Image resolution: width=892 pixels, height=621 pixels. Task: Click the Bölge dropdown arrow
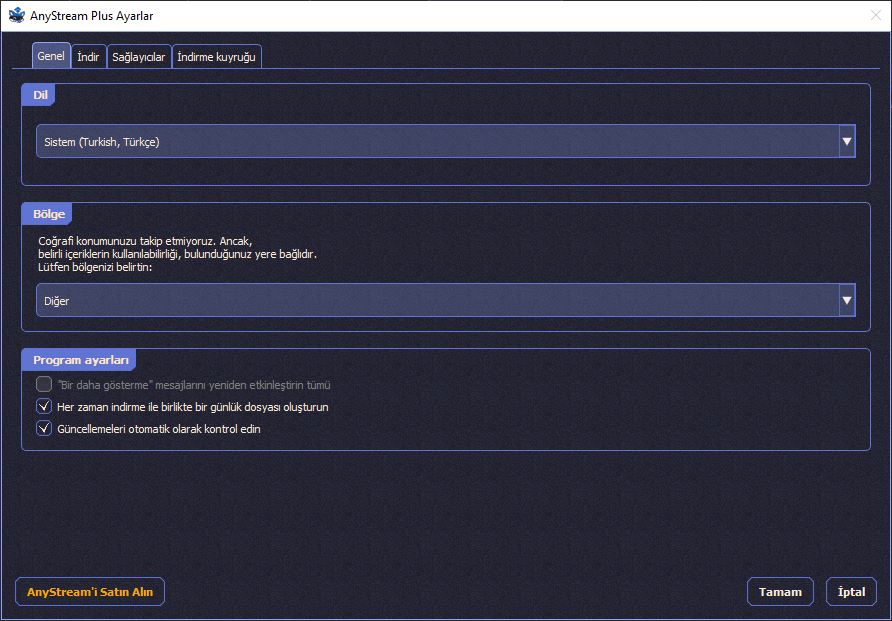coord(846,300)
